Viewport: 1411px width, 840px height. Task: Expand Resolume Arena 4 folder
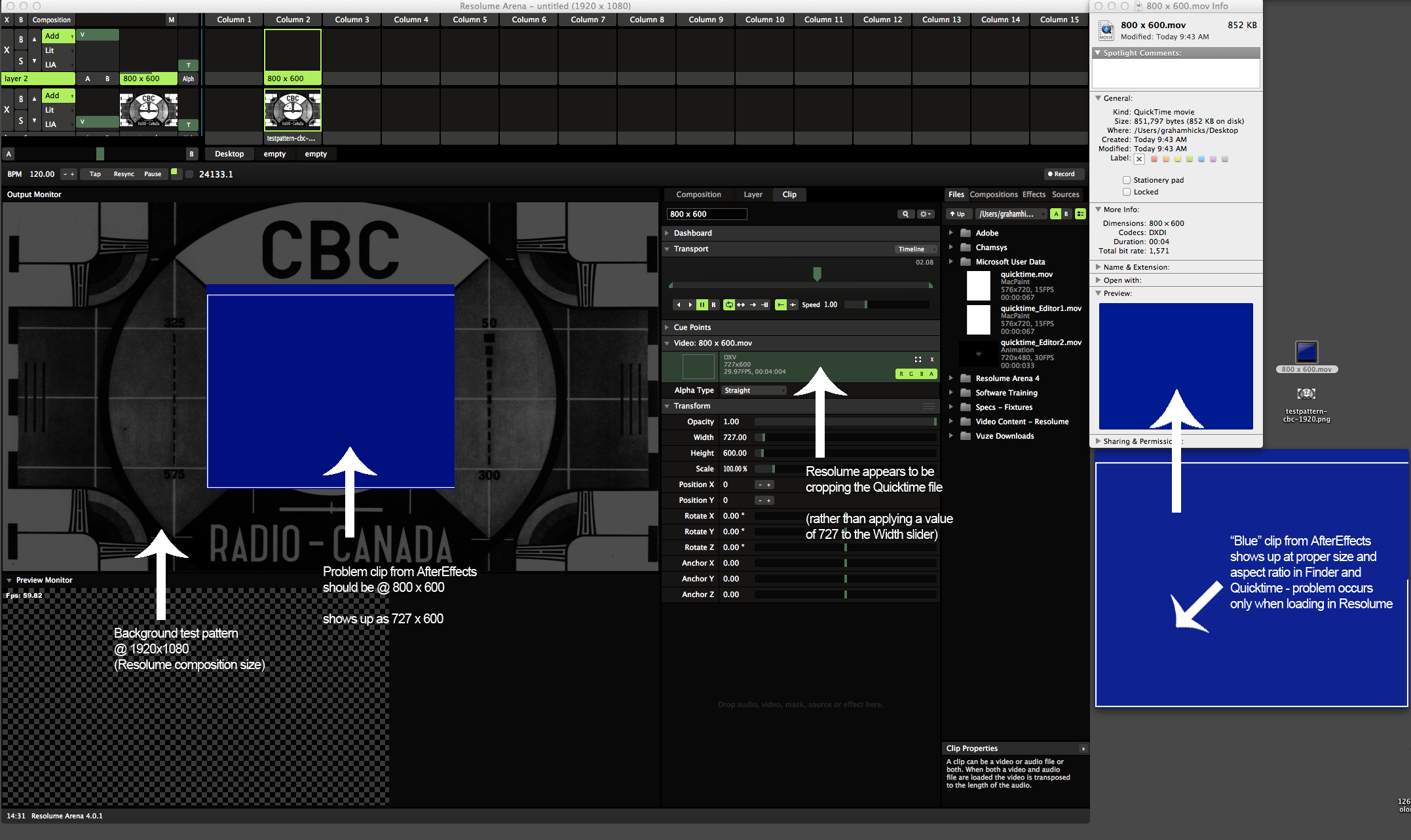coord(951,378)
